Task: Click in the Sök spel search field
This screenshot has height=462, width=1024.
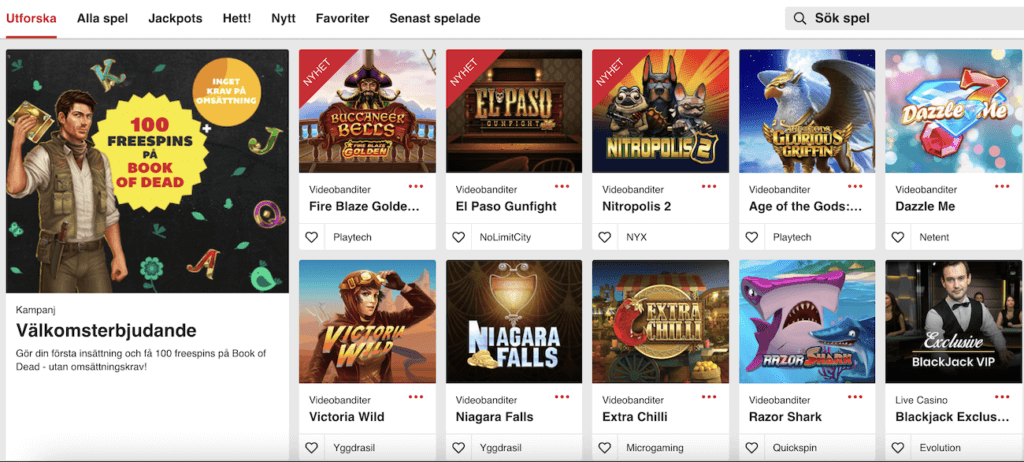Action: [x=904, y=18]
